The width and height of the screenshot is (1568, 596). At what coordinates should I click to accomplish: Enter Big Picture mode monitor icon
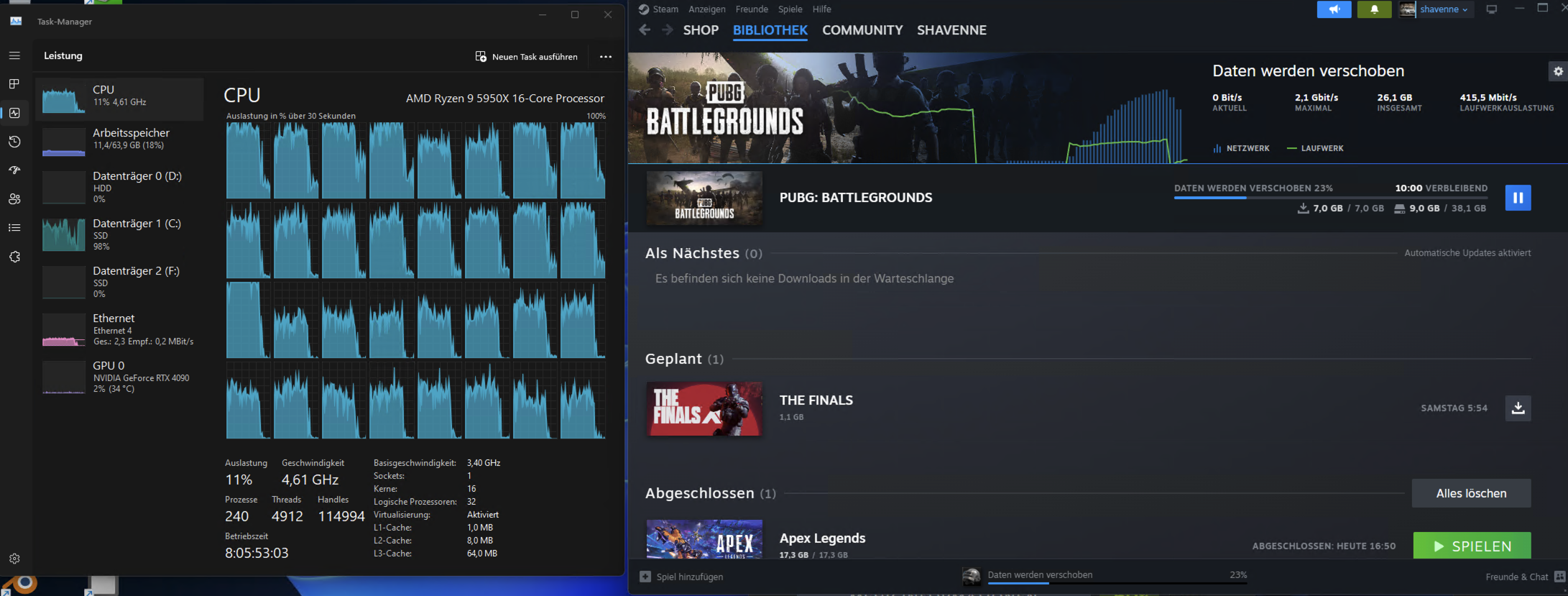tap(1492, 9)
